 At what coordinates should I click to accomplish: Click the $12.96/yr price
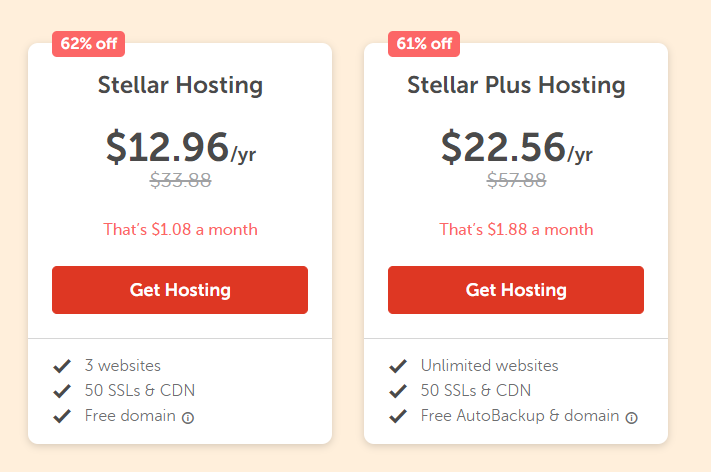pyautogui.click(x=181, y=147)
